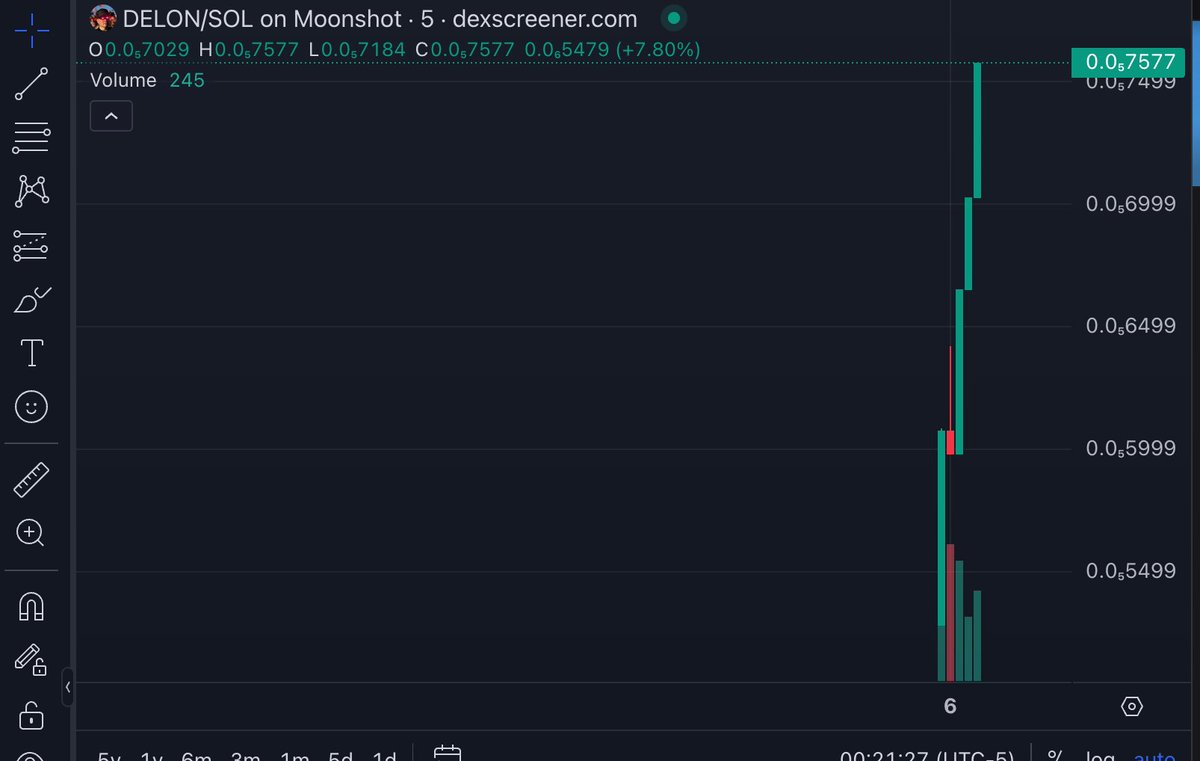Click the green market status dot

coord(675,18)
